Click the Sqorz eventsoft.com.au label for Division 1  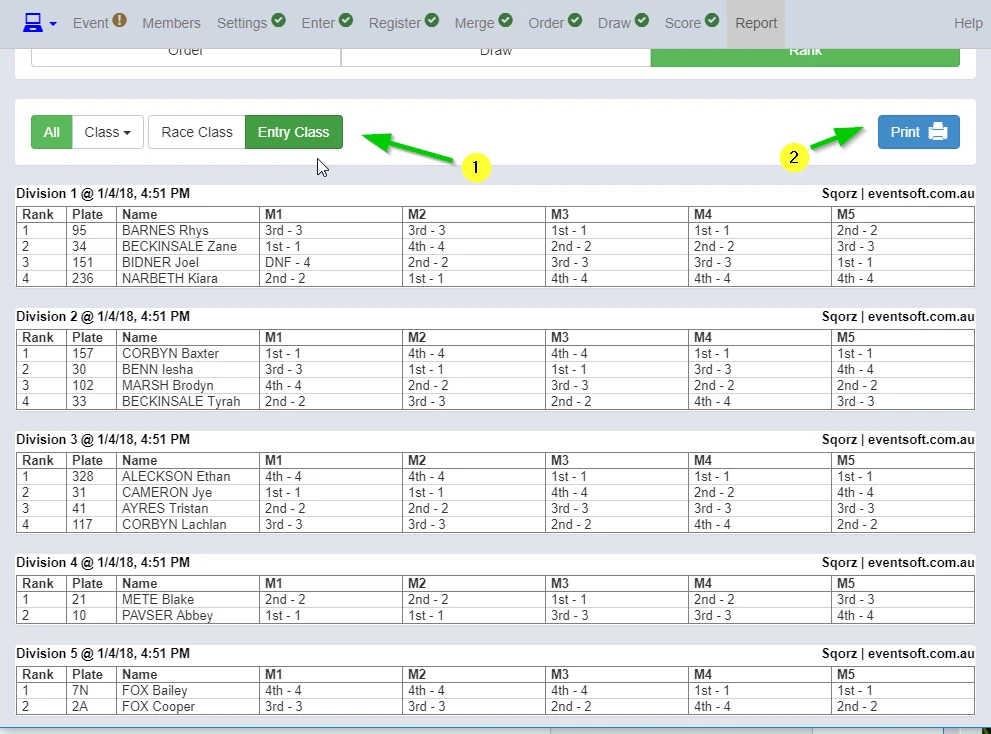tap(898, 193)
